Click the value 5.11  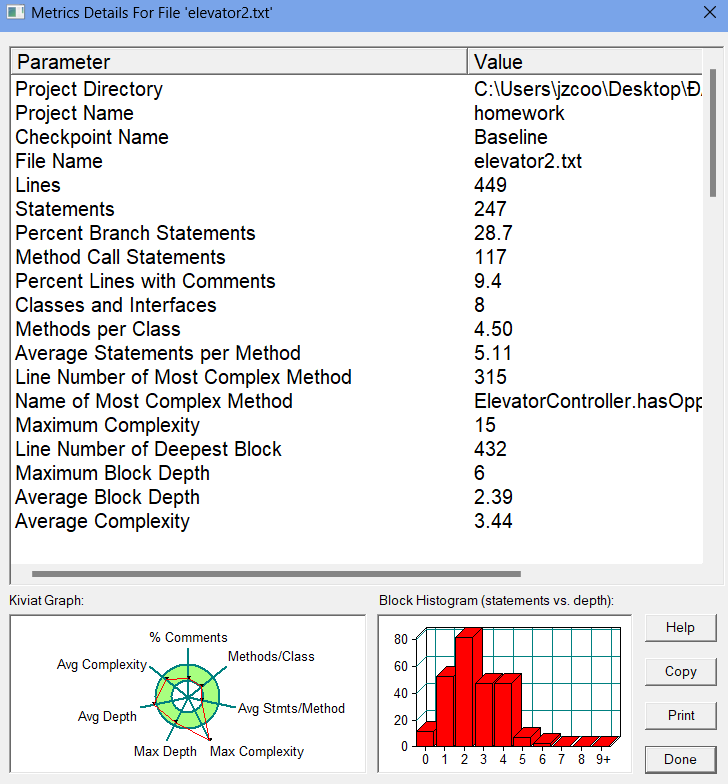tap(493, 354)
